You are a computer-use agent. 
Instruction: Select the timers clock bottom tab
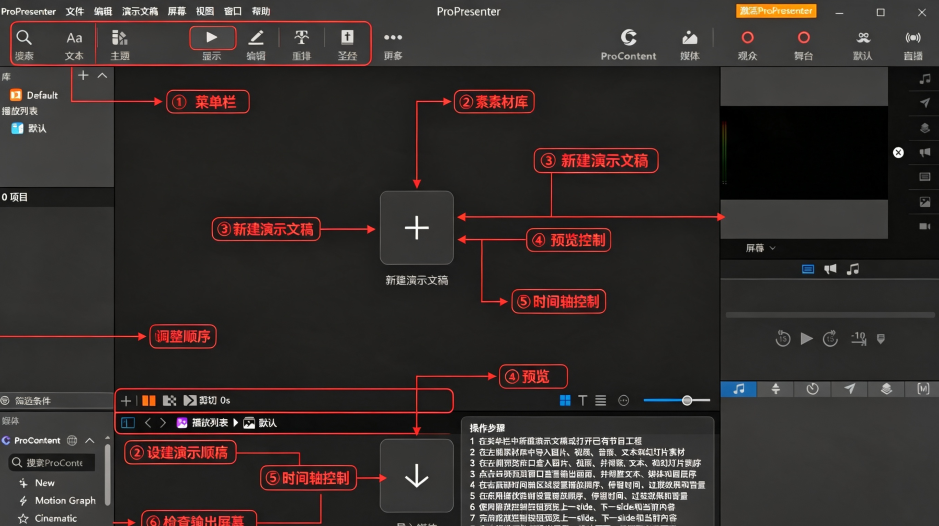812,389
